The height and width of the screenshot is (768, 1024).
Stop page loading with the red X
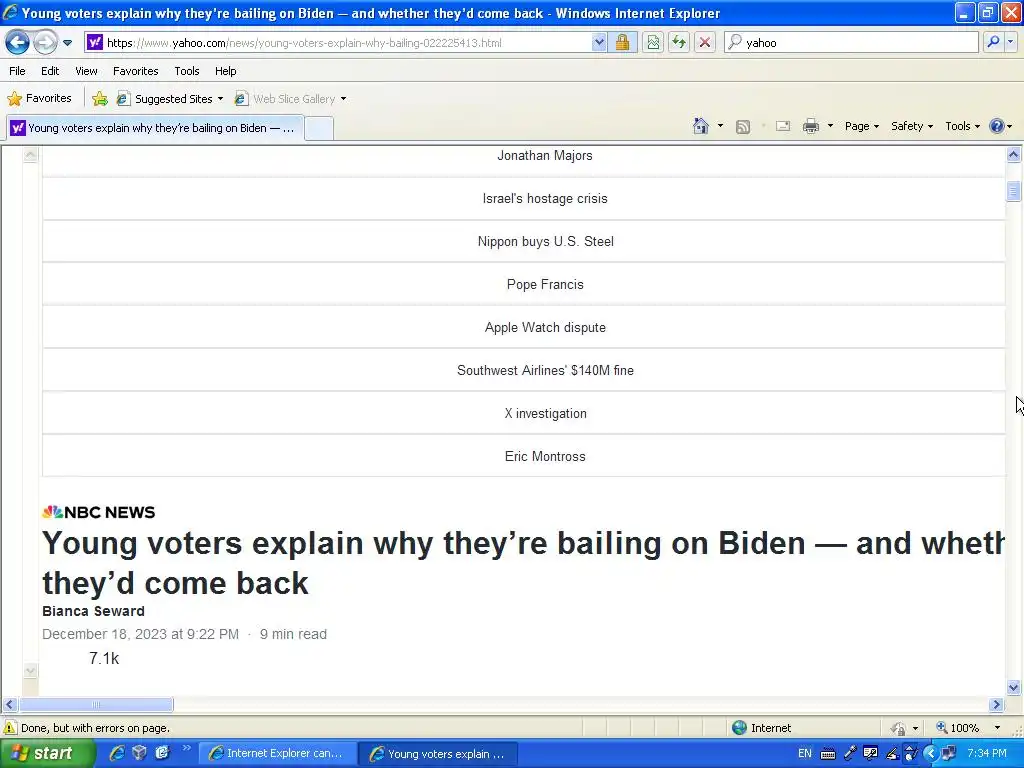pyautogui.click(x=705, y=42)
